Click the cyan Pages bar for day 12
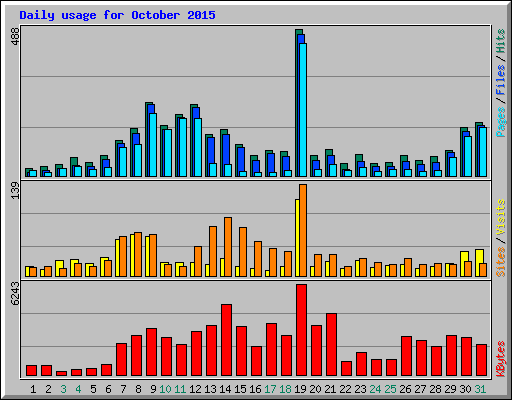The image size is (512, 400). (x=198, y=148)
